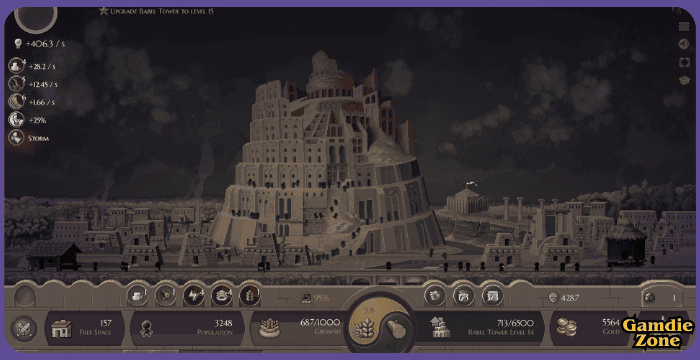Open the first round icon right of dial

[434, 295]
